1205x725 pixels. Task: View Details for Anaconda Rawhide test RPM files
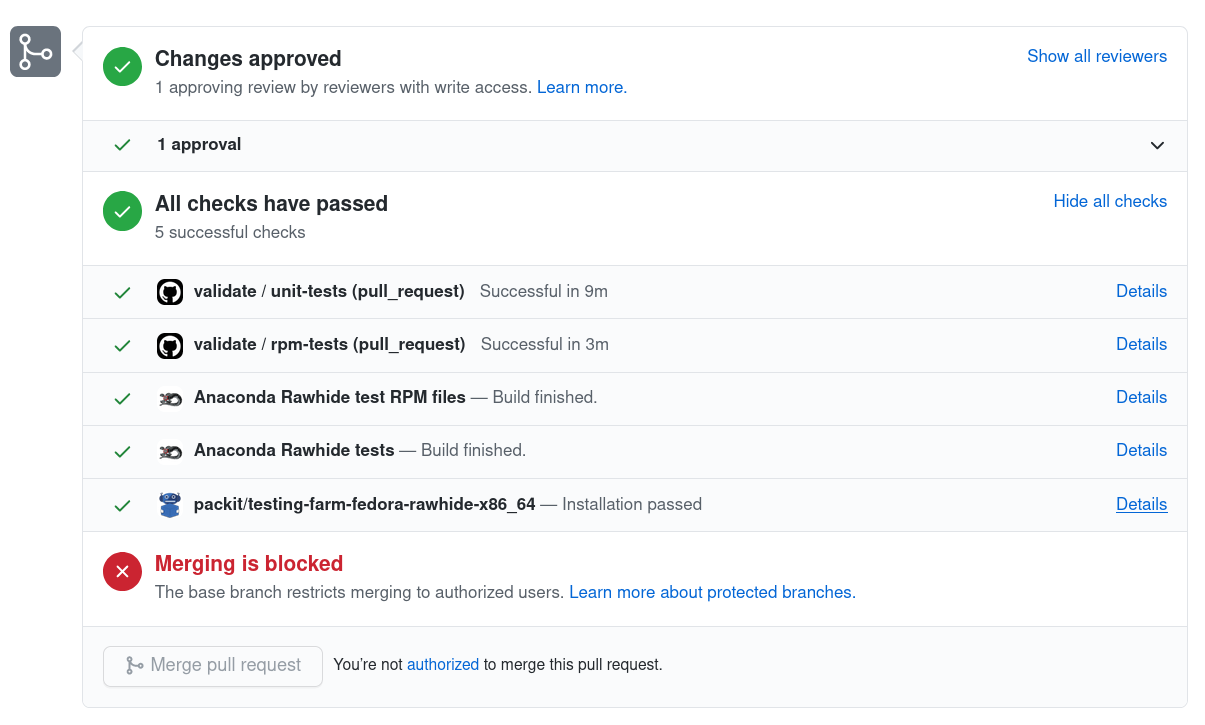point(1141,397)
